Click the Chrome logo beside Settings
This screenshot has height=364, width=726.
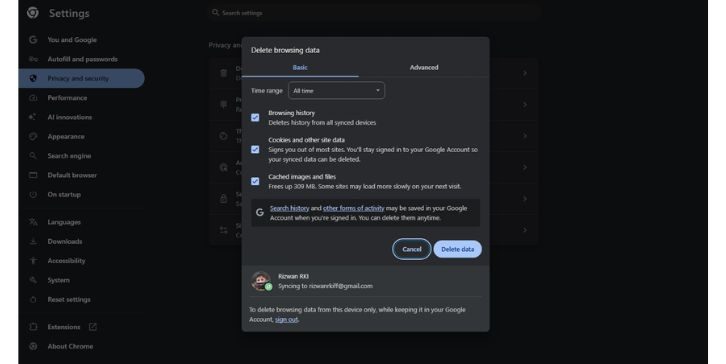(33, 13)
